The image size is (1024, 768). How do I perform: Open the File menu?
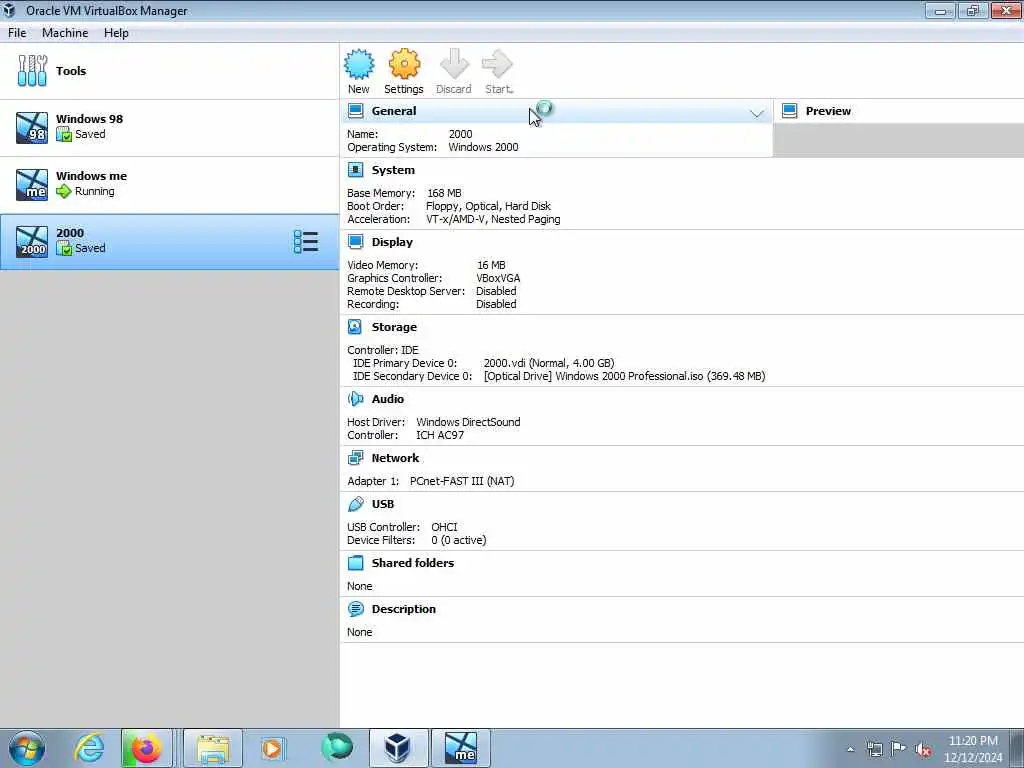(17, 33)
